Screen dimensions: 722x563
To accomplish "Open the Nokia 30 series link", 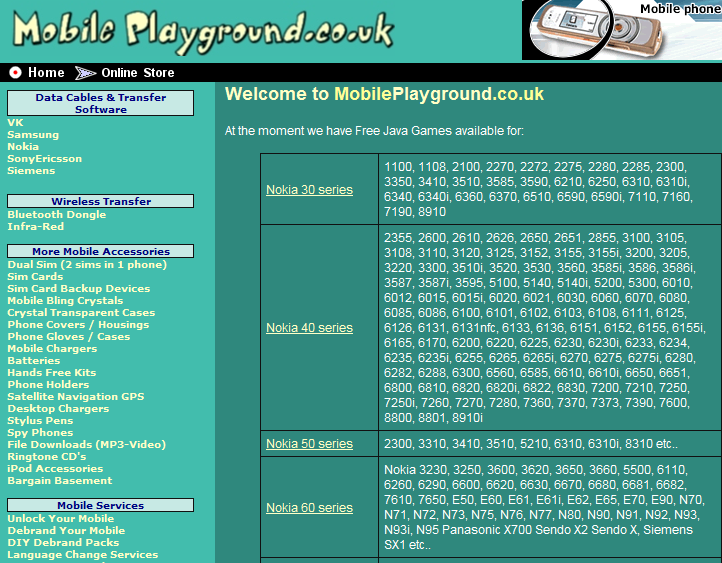I will pos(309,189).
